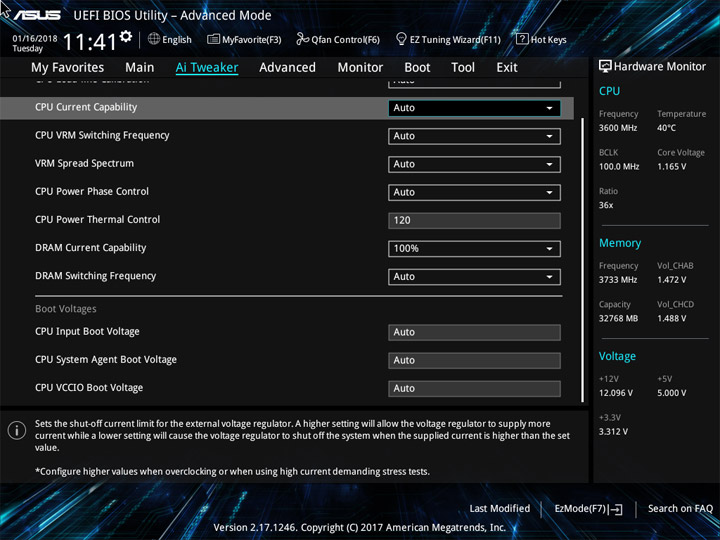Select the Ai Tweaker tab
Viewport: 720px width, 540px height.
207,68
